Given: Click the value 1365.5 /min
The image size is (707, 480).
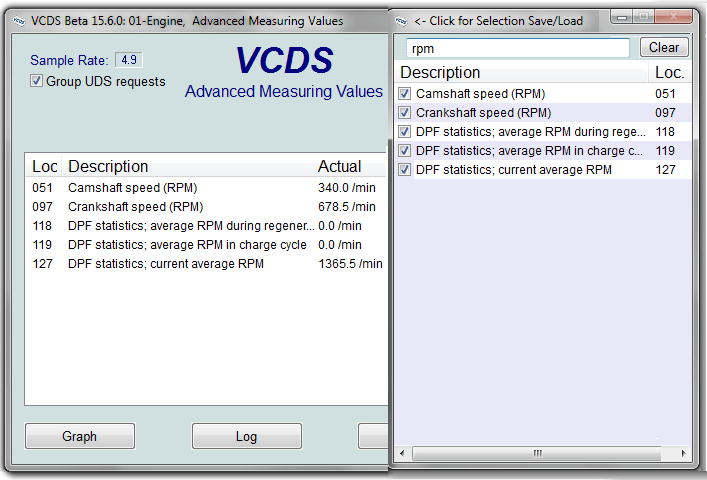Looking at the screenshot, I should (x=350, y=264).
